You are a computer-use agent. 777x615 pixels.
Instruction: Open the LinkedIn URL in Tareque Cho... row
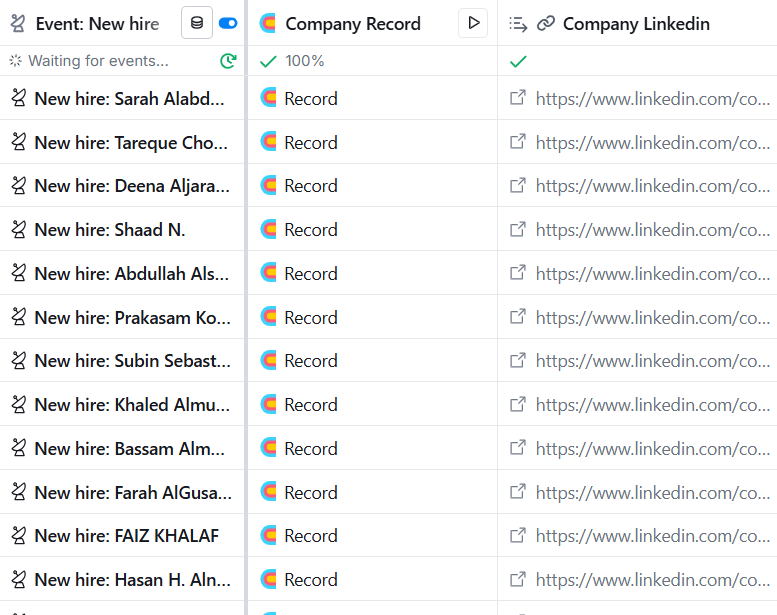[653, 143]
